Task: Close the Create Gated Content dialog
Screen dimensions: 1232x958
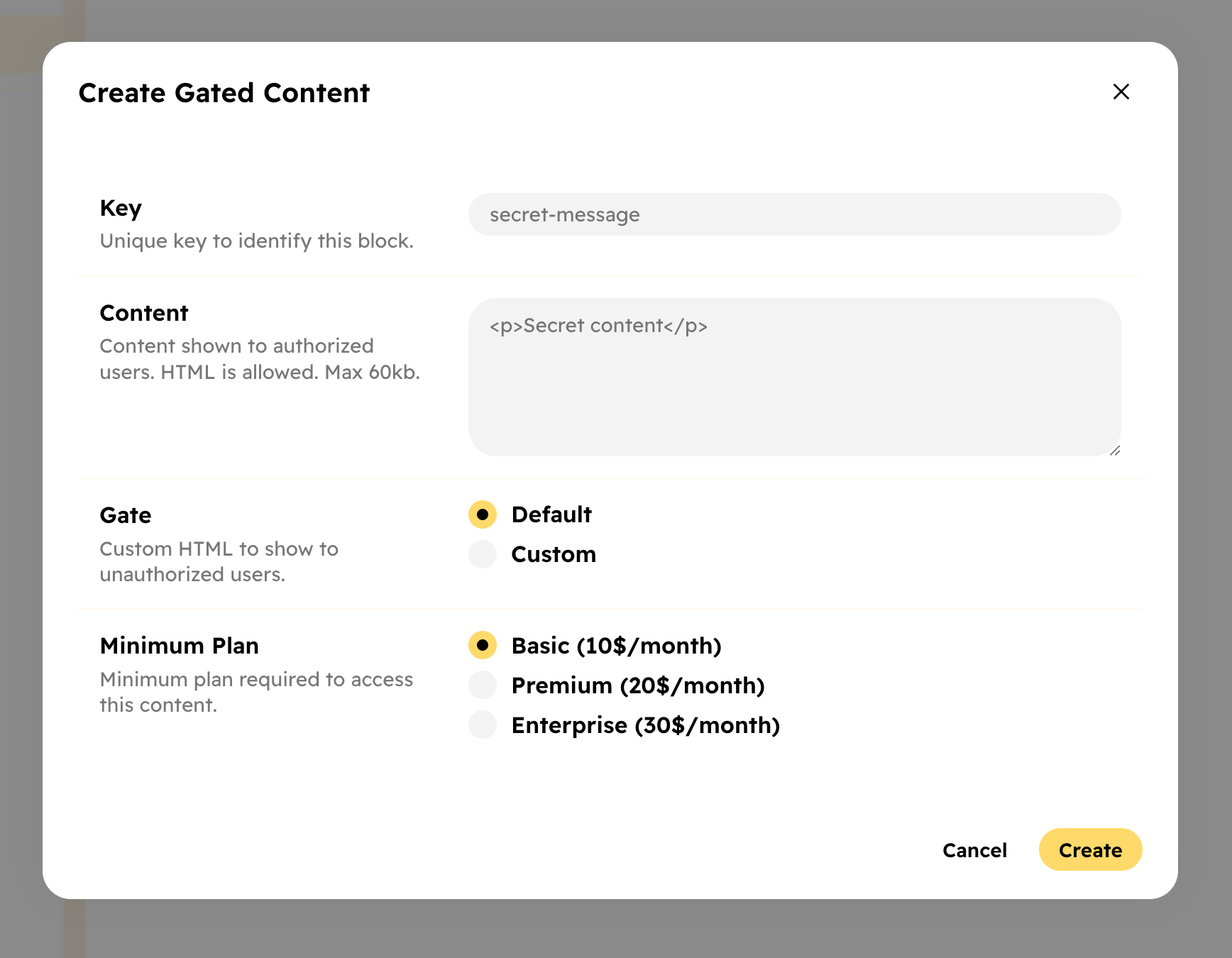Action: pyautogui.click(x=1121, y=92)
